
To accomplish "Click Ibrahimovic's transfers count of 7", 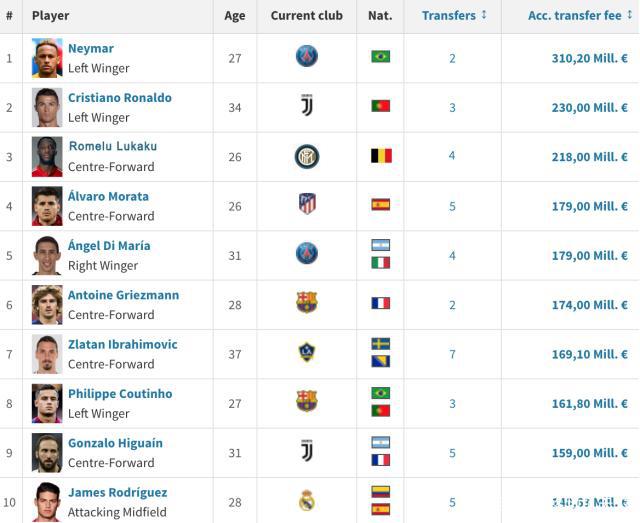I will (452, 354).
